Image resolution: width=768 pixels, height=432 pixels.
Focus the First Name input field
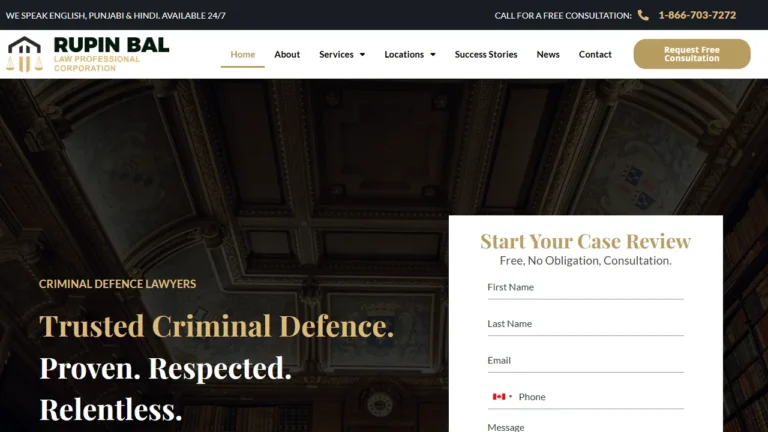click(x=585, y=288)
